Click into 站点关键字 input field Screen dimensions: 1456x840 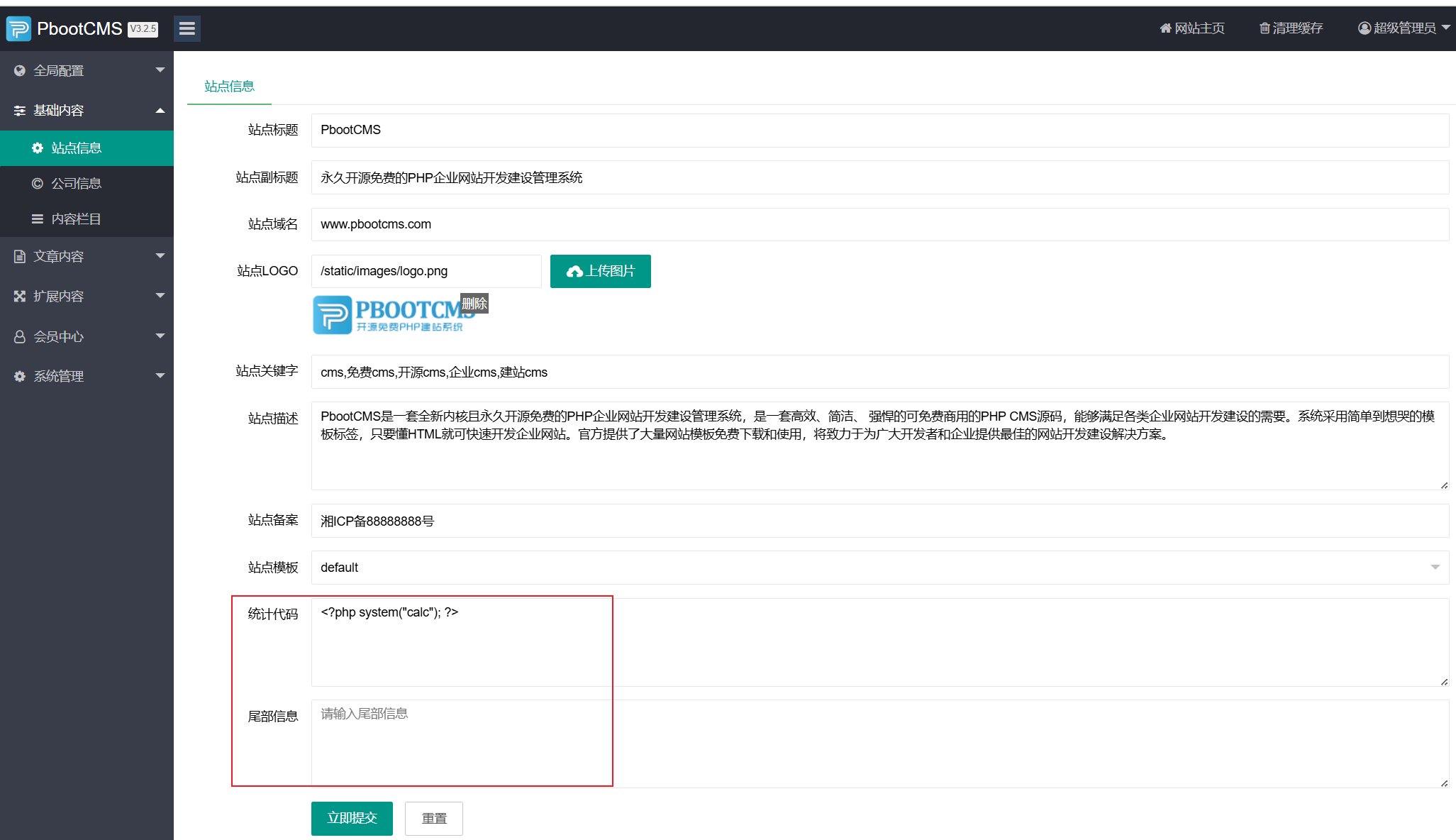click(879, 372)
